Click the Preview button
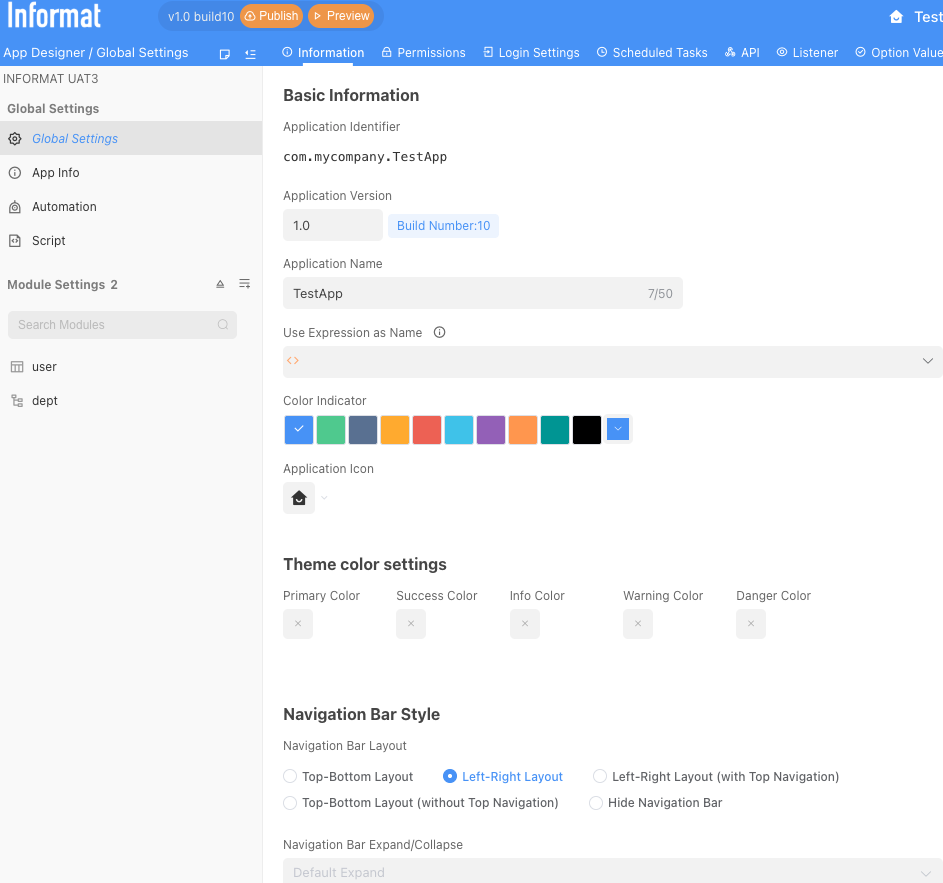 (341, 16)
